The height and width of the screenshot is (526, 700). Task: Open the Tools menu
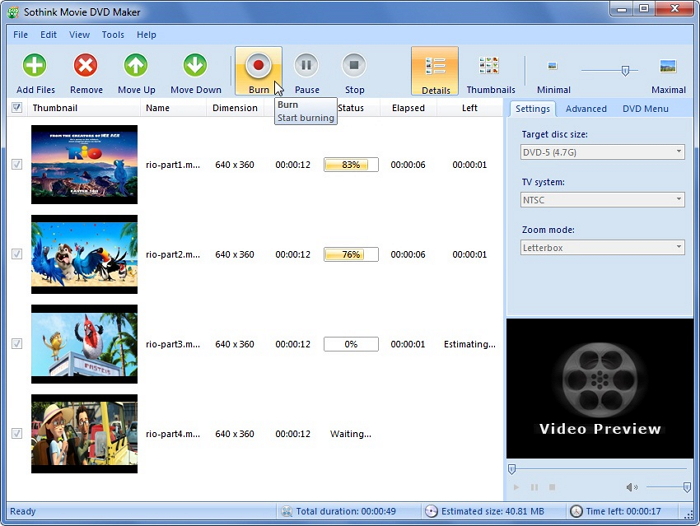(x=113, y=35)
